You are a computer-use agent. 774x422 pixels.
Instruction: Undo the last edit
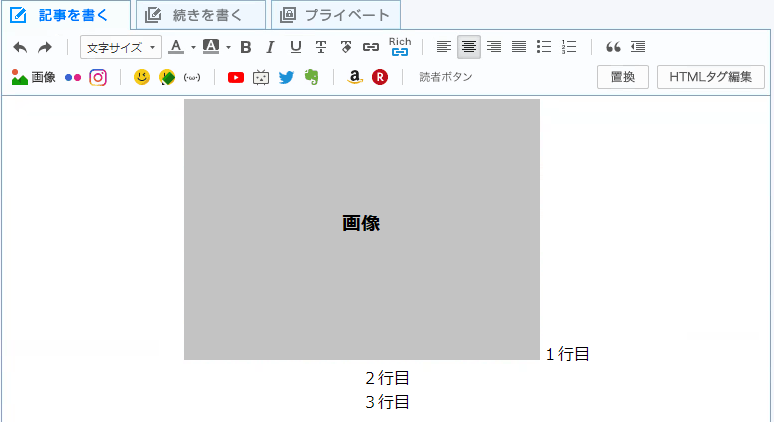pyautogui.click(x=20, y=47)
